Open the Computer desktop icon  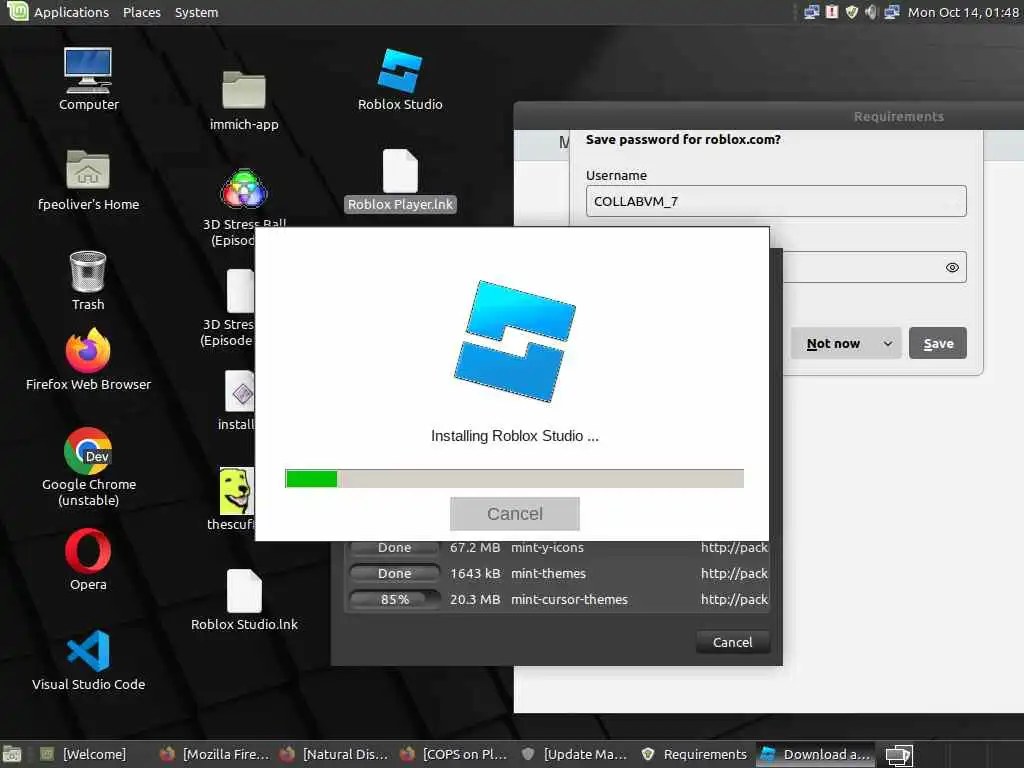click(x=88, y=71)
